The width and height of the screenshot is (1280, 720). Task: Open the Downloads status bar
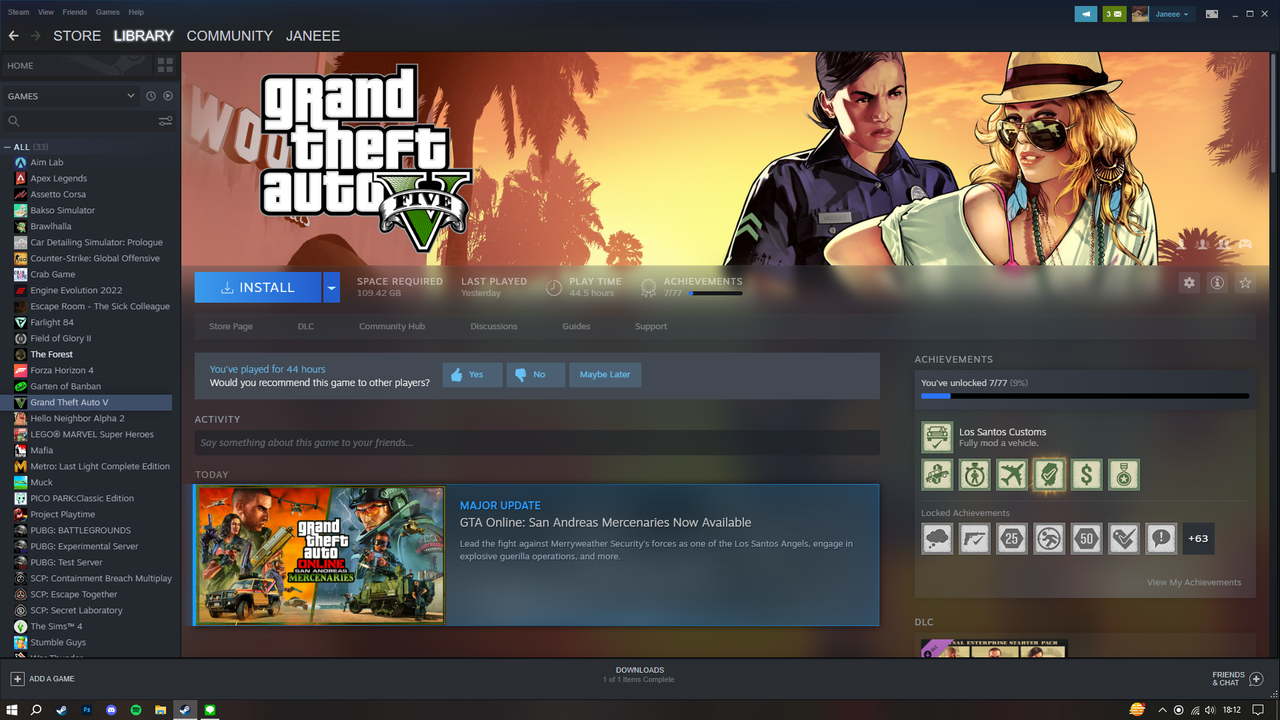[x=639, y=675]
